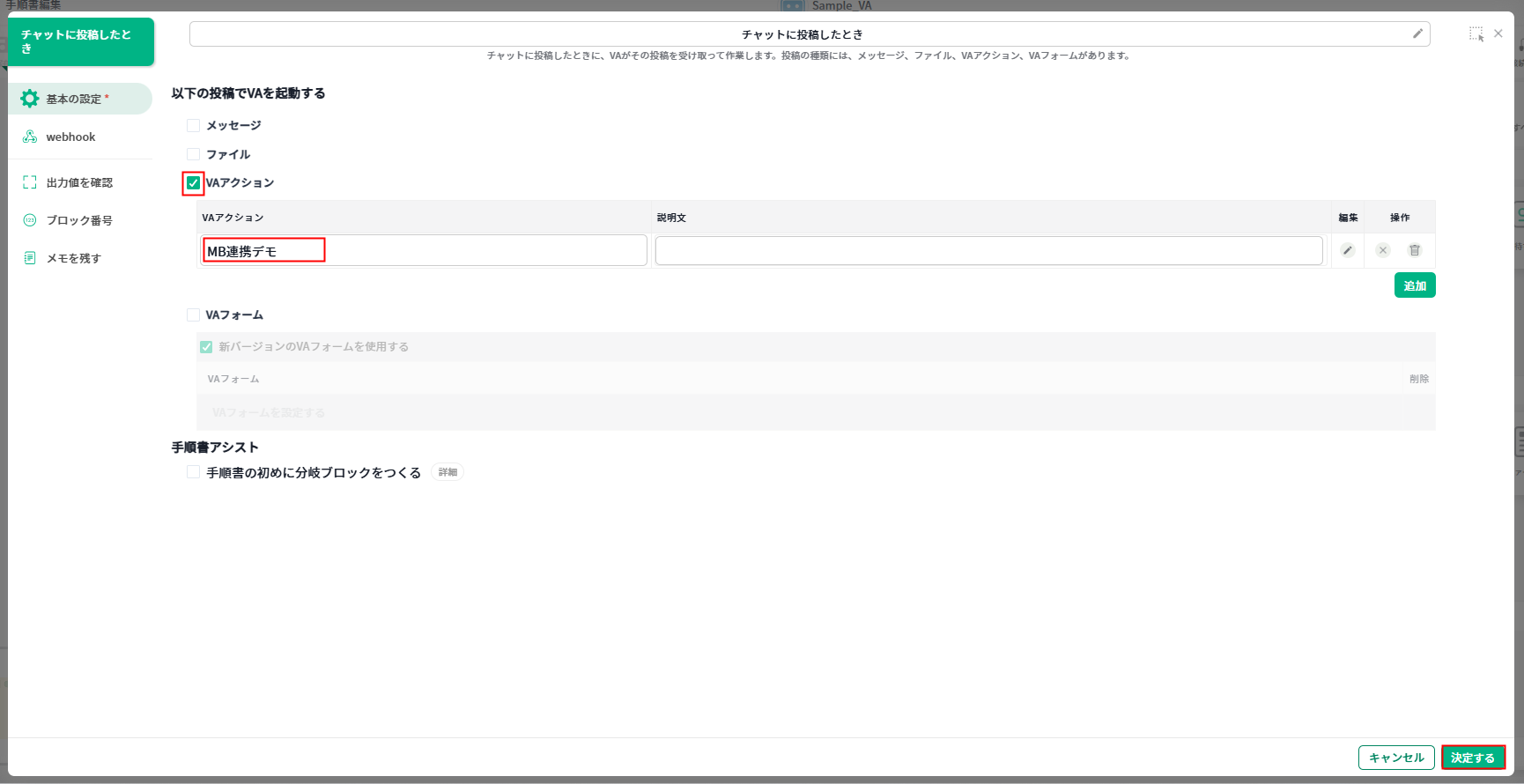This screenshot has width=1524, height=784.
Task: Enable the VAフォーム checkbox
Action: coord(193,314)
